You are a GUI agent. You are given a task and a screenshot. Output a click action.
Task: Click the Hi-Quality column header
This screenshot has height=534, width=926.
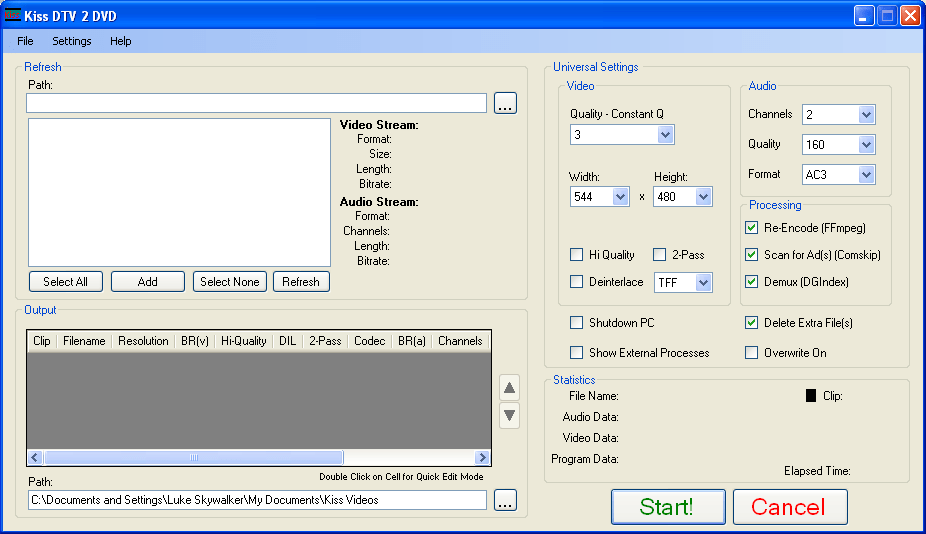pyautogui.click(x=243, y=341)
